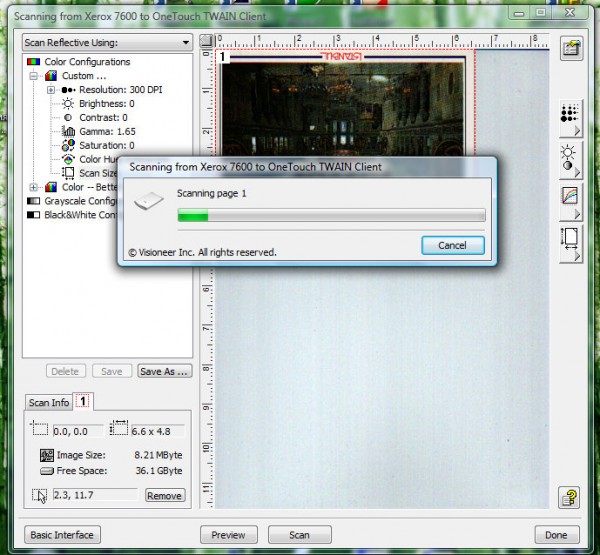The image size is (600, 555).
Task: Click the Gamma histogram icon
Action: click(x=68, y=131)
